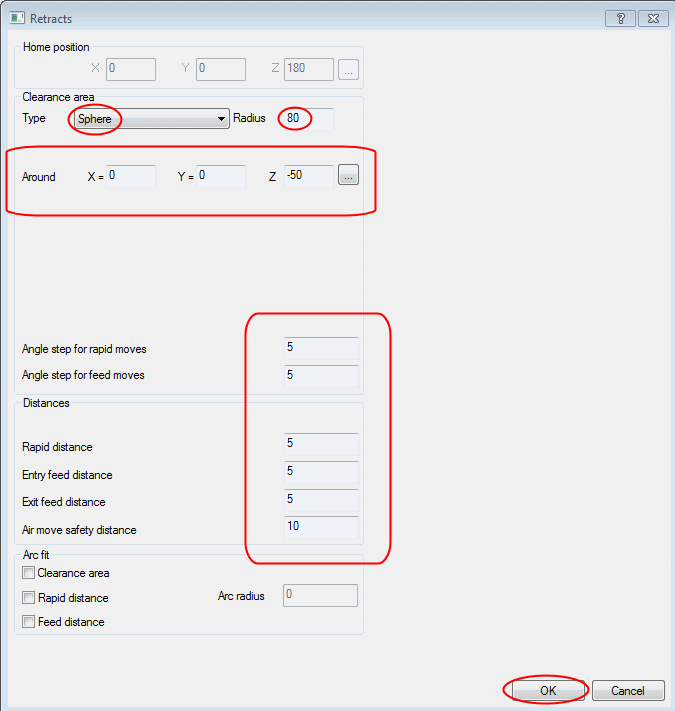Click the ellipsis button beside the Around Z field
This screenshot has height=711, width=675.
(348, 177)
